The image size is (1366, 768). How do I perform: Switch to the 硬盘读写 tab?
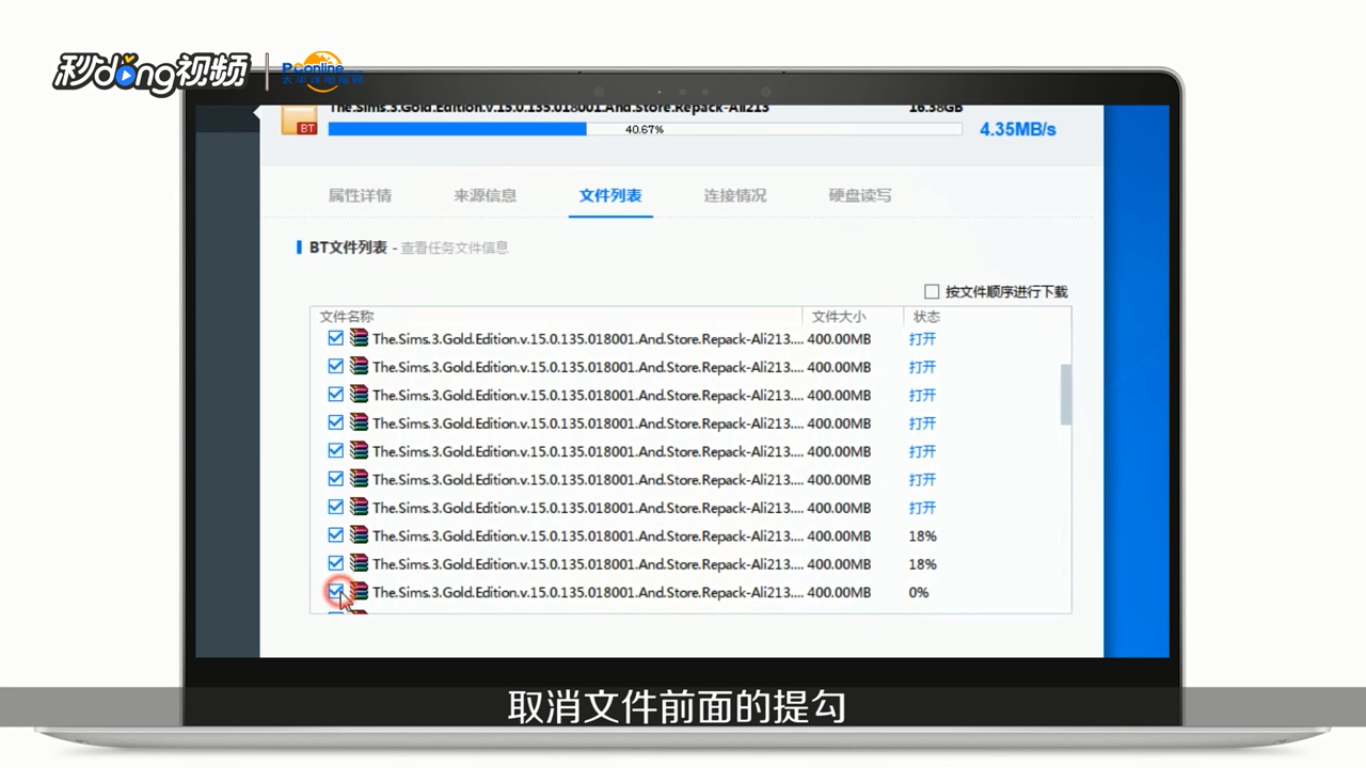858,196
